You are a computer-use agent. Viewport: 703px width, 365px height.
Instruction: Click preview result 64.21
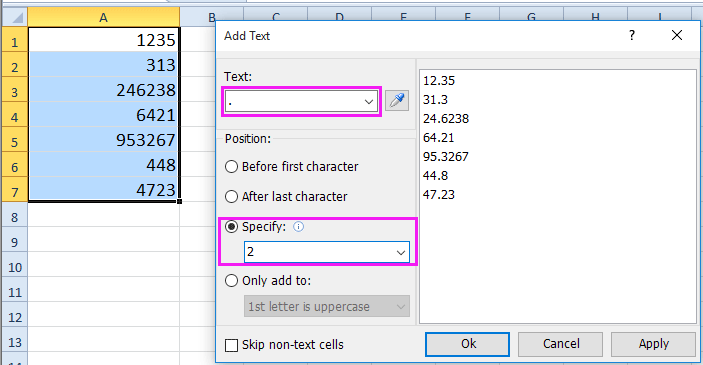tap(438, 138)
